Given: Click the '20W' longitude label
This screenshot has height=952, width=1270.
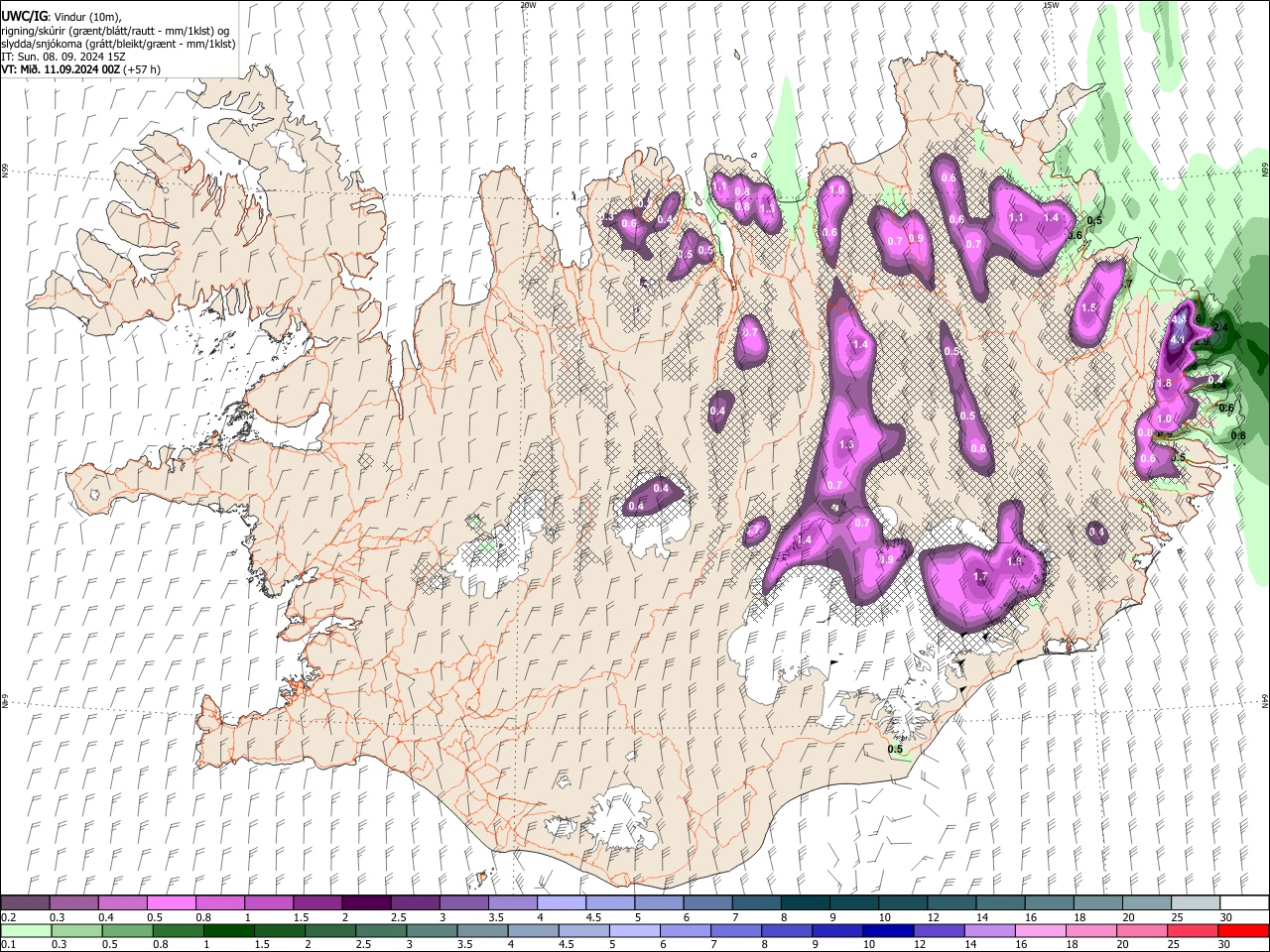Looking at the screenshot, I should [x=528, y=5].
